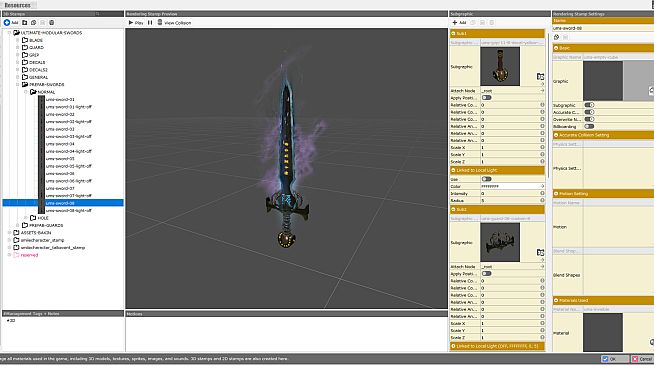
Task: Click circular icon on Sub2 Scale Z row
Action: [542, 337]
